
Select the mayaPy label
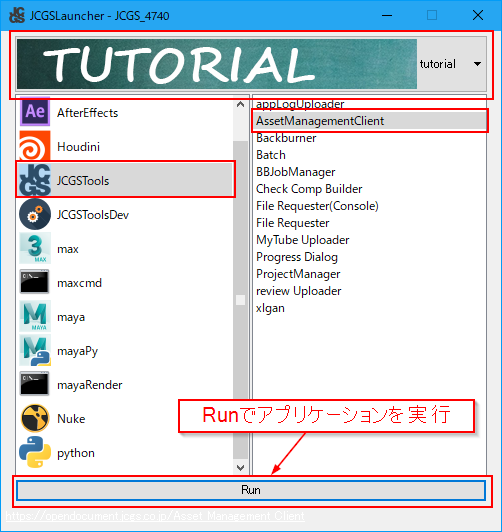(77, 351)
